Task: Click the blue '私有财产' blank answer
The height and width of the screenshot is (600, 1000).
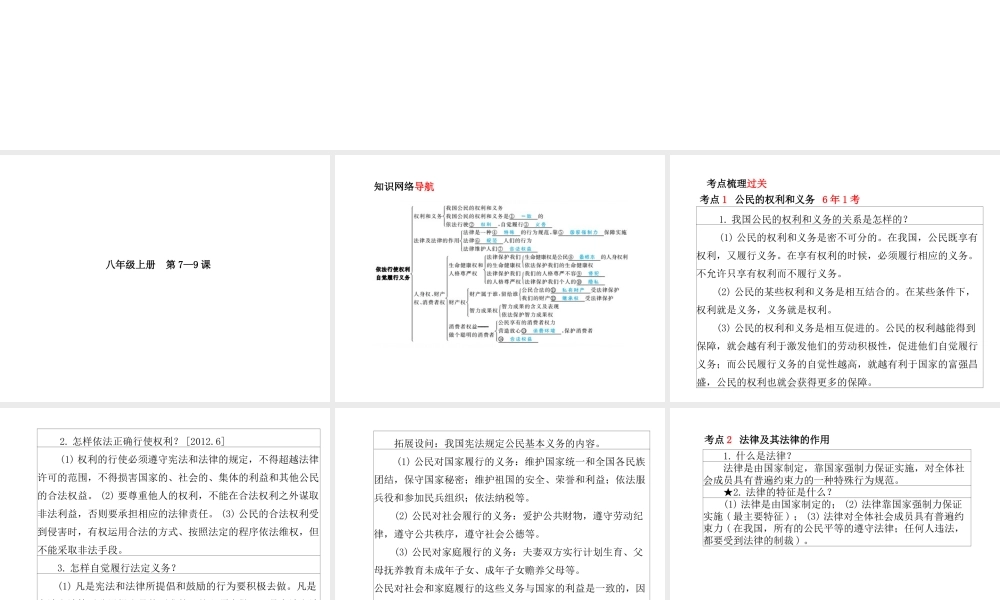Action: tap(573, 289)
